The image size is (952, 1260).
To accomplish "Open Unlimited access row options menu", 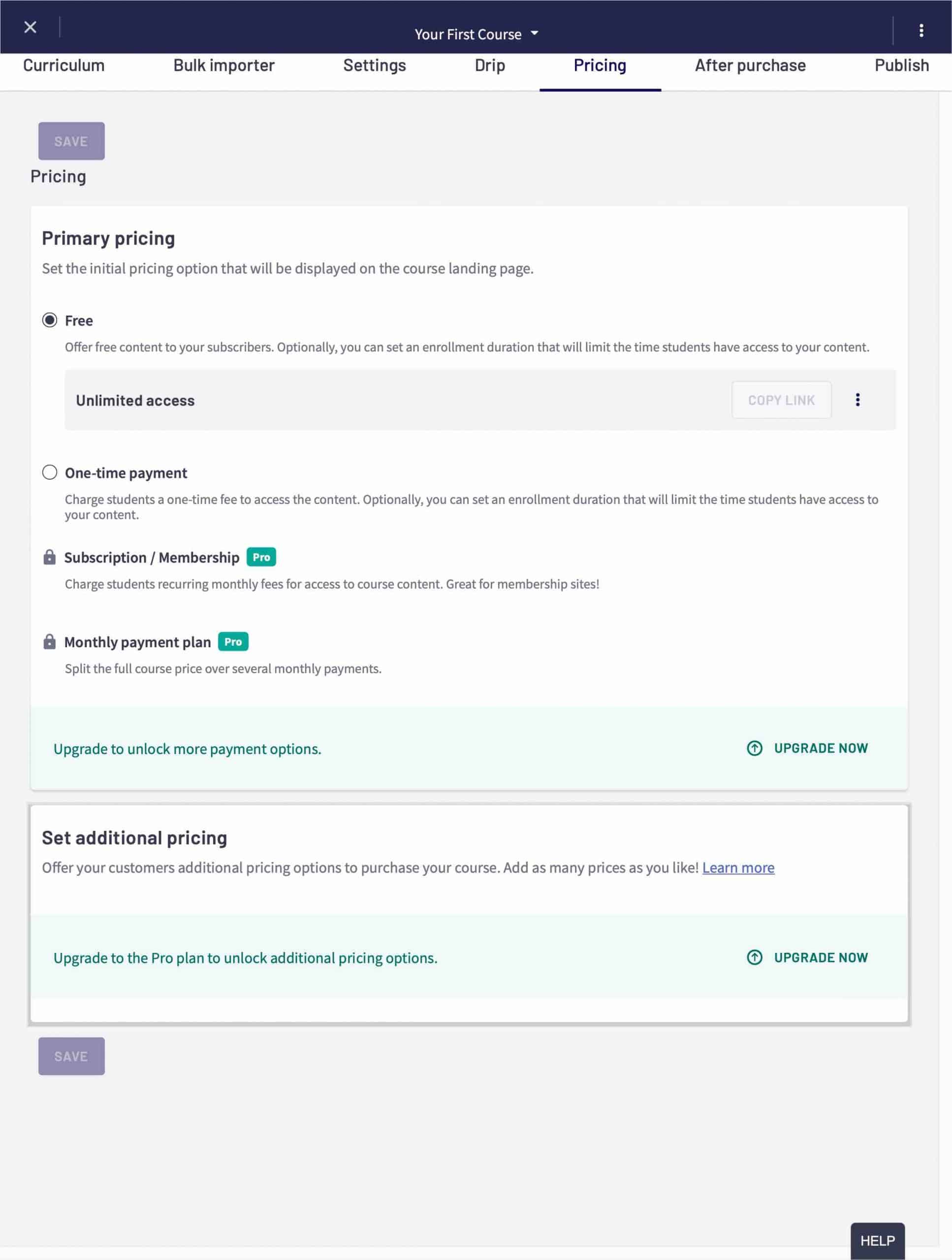I will tap(857, 400).
